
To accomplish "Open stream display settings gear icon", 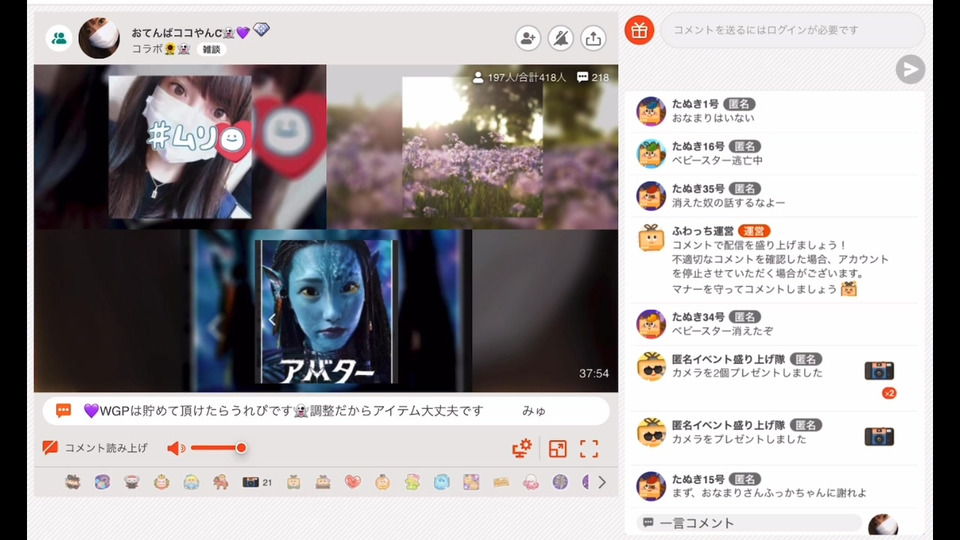I will click(x=522, y=448).
